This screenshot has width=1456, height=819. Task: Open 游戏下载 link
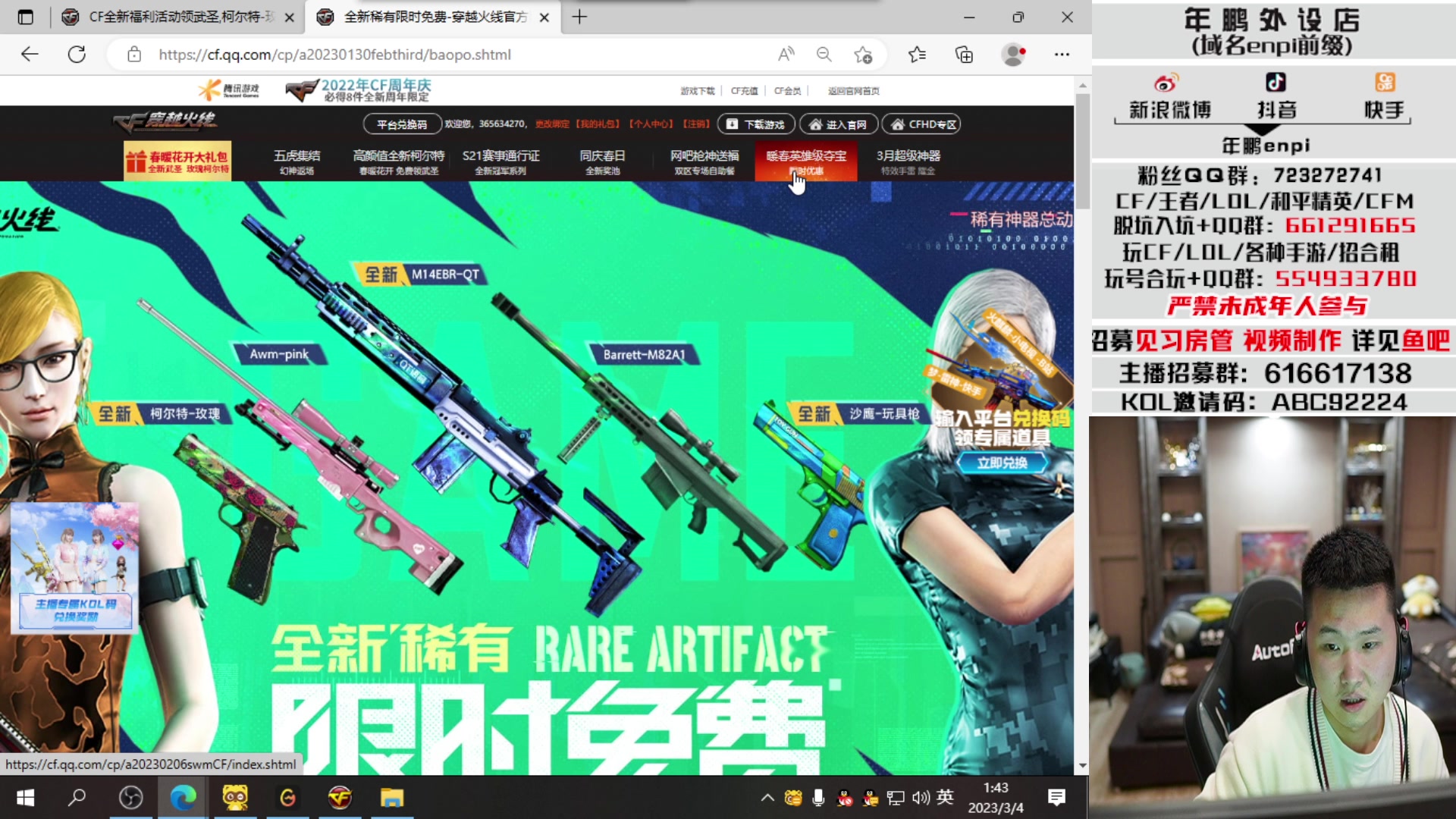[697, 91]
